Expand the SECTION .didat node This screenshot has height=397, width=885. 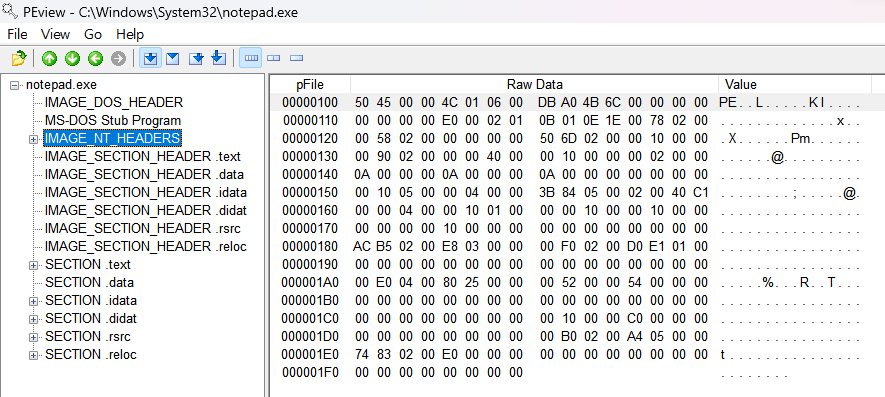(x=33, y=319)
